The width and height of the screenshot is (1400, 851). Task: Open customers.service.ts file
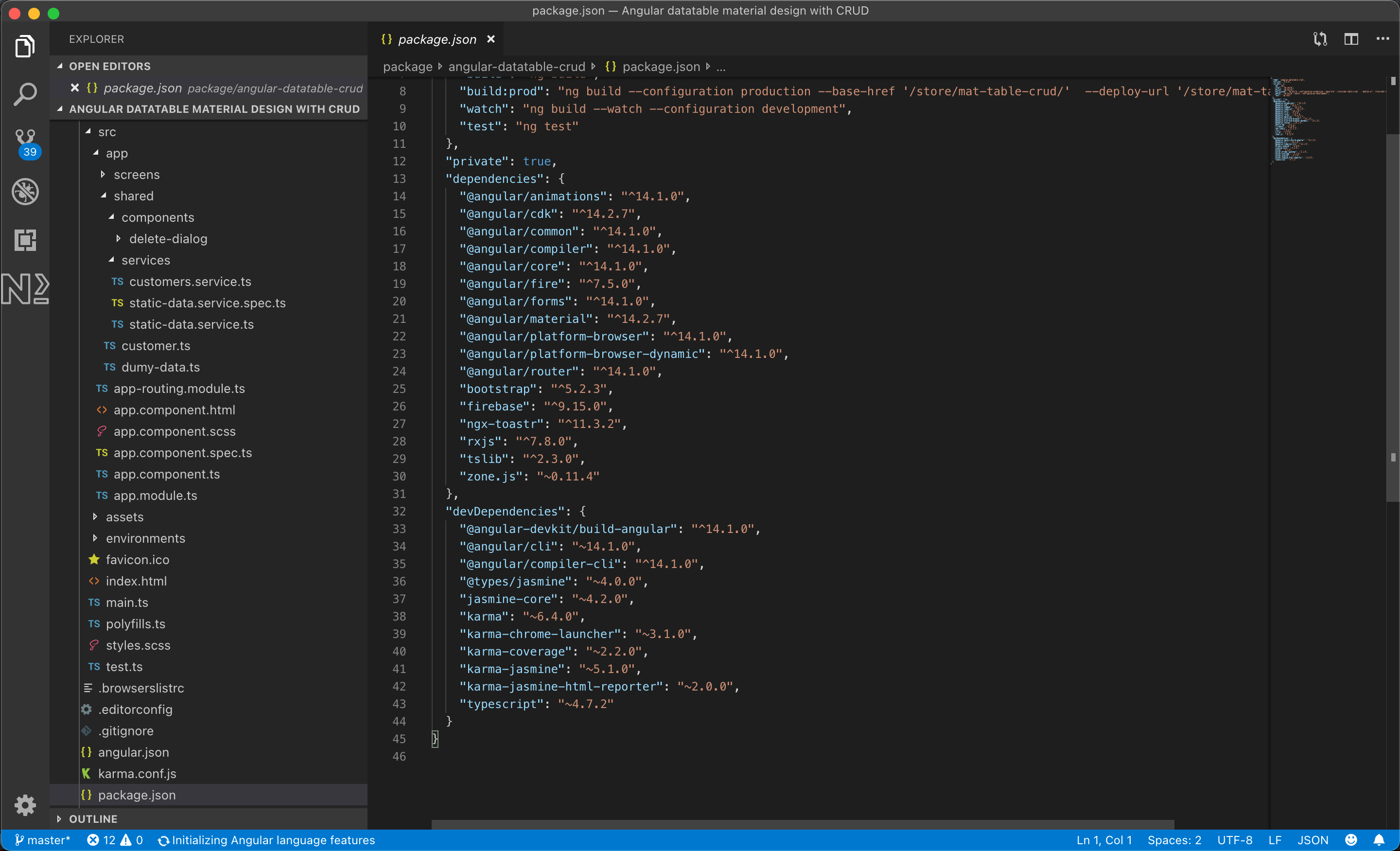pos(190,282)
